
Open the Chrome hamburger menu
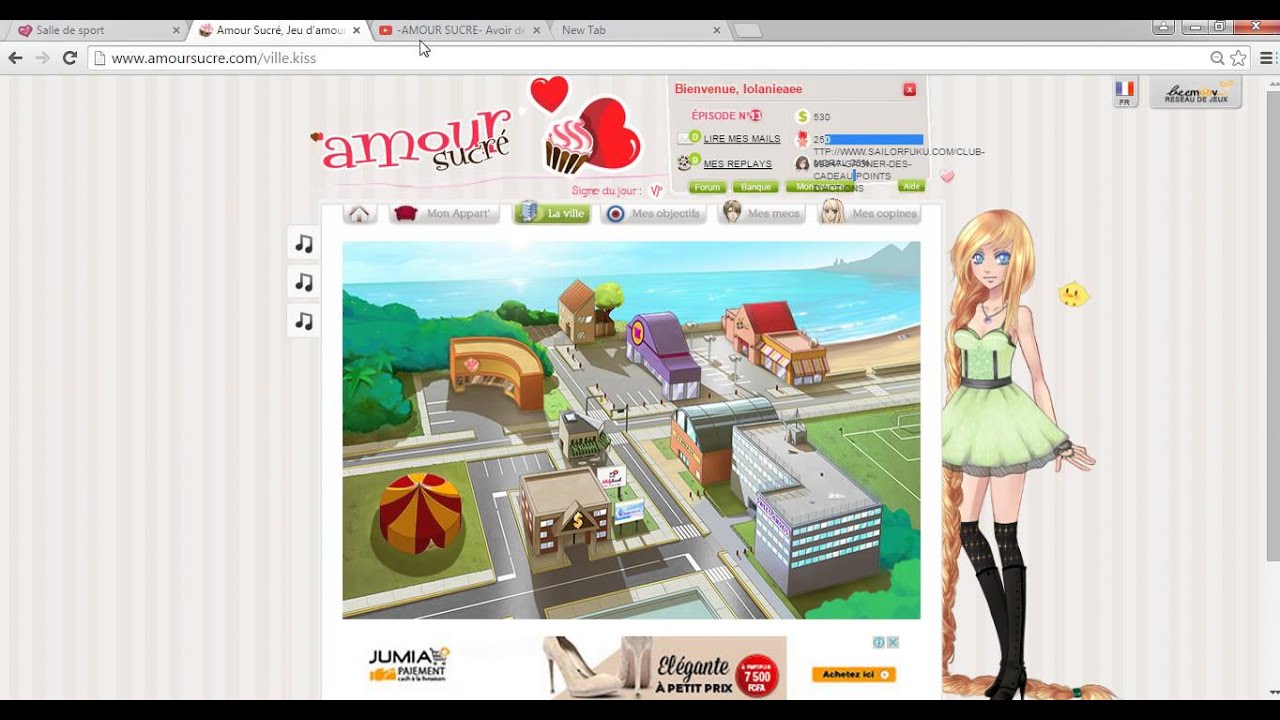[1267, 58]
